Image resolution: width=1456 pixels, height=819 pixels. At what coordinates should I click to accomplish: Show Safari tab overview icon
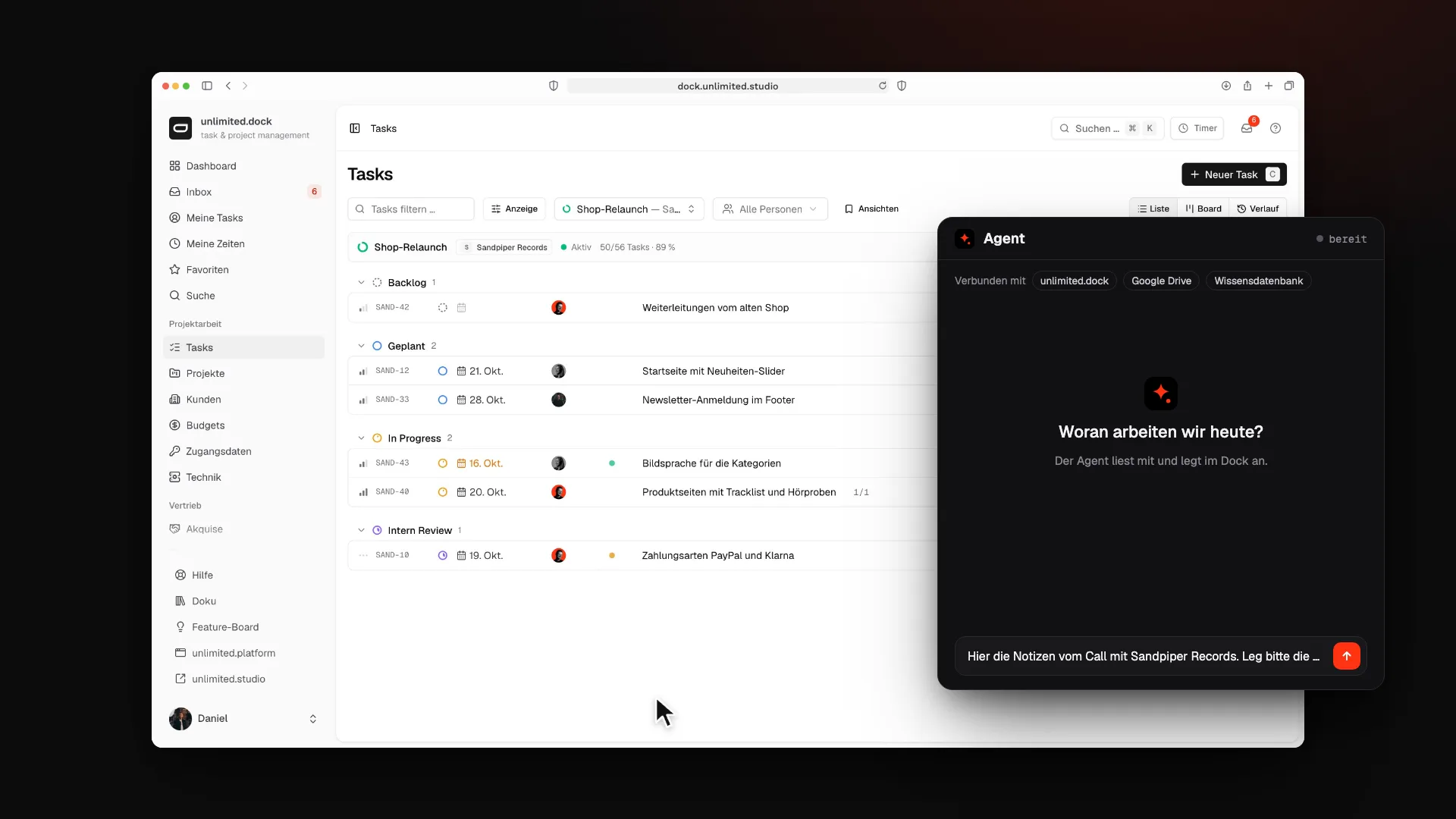pos(1289,86)
